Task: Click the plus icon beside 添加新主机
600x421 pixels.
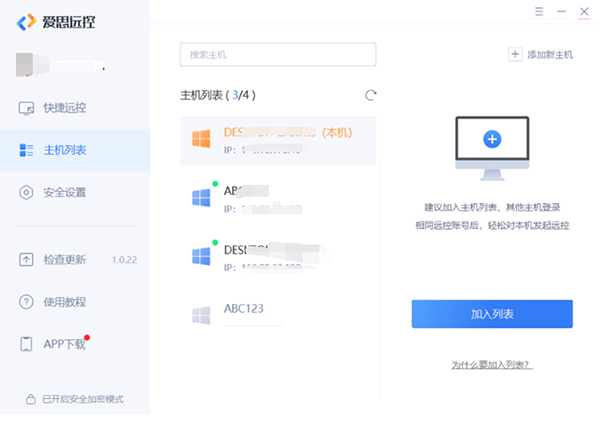Action: click(515, 54)
